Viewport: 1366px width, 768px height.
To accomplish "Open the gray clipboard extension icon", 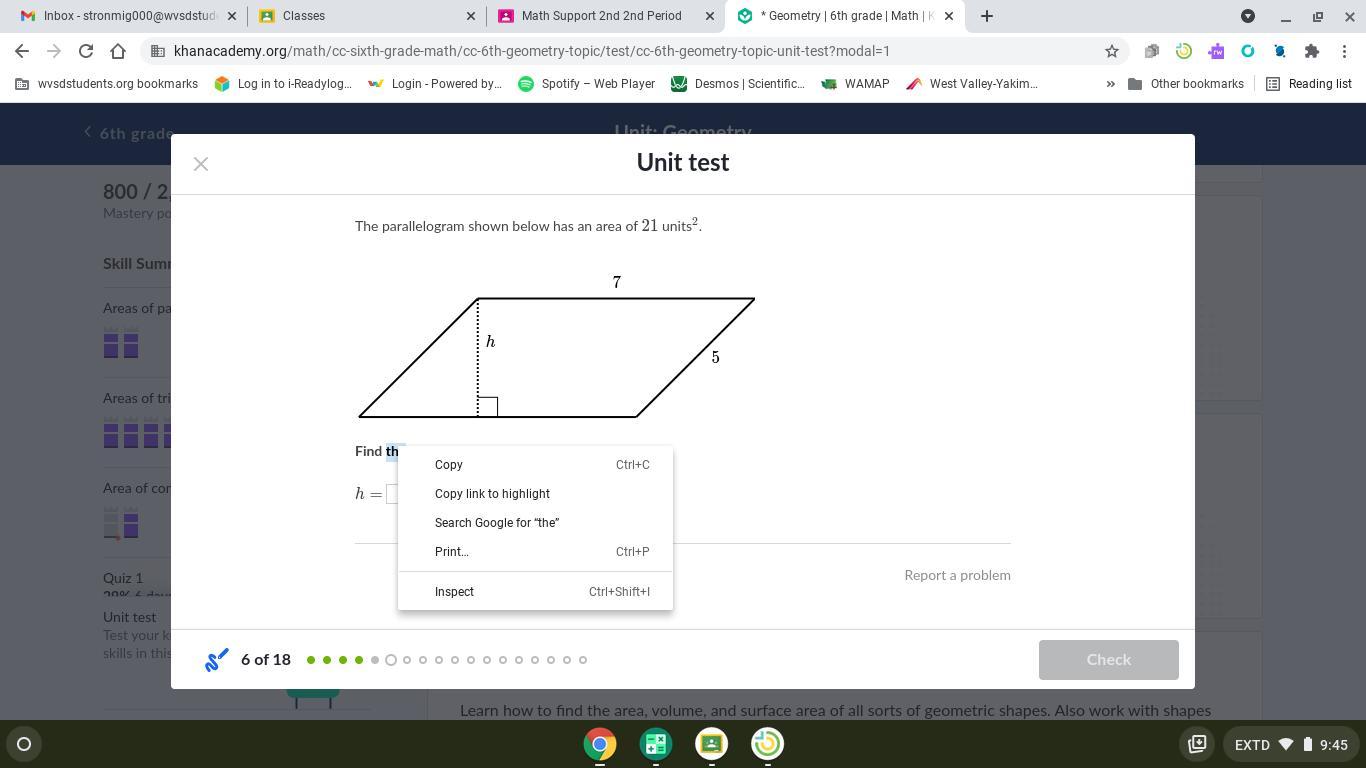I will coord(1152,51).
